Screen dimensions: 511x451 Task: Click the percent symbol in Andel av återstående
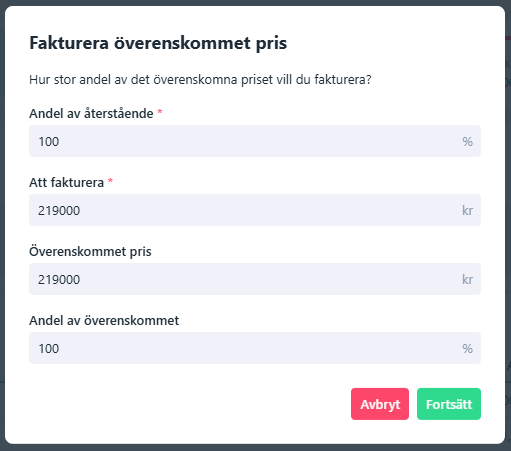pos(467,142)
